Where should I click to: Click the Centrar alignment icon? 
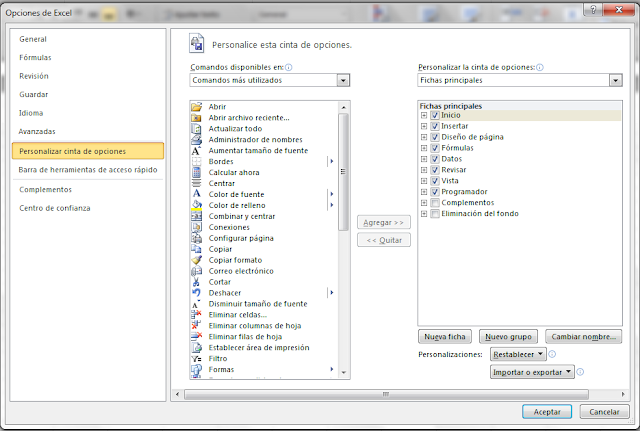tap(197, 184)
